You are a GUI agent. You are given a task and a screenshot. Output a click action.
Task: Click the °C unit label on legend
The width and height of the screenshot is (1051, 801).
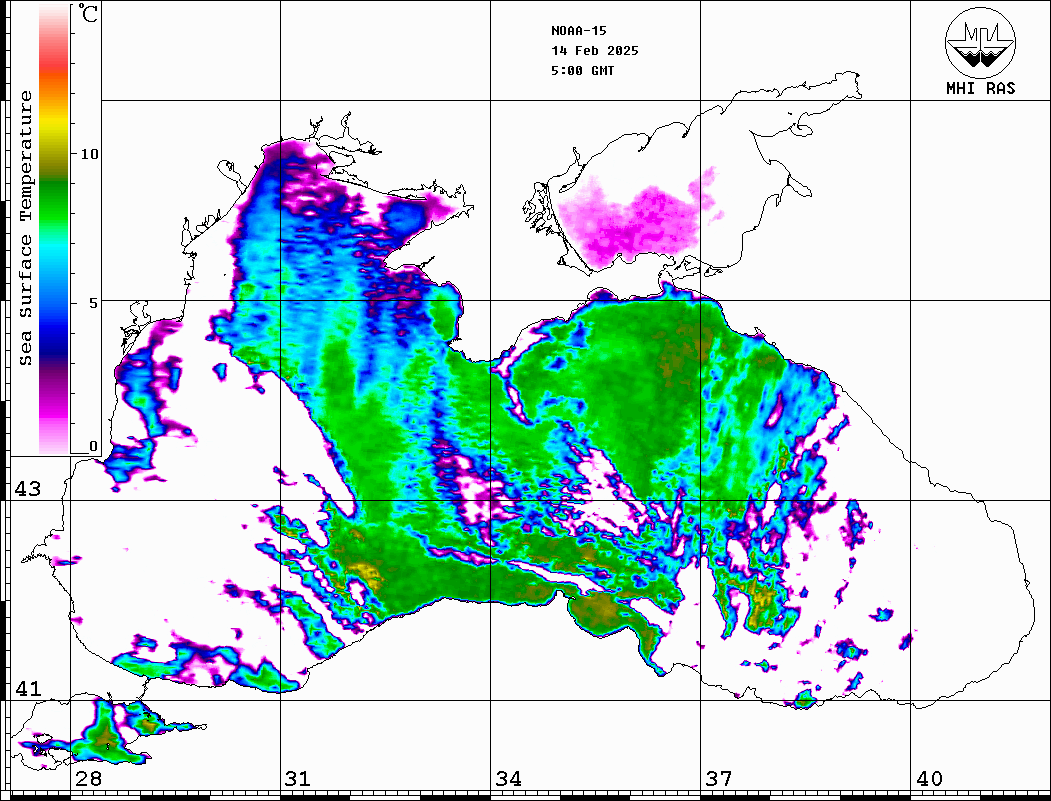click(x=88, y=13)
